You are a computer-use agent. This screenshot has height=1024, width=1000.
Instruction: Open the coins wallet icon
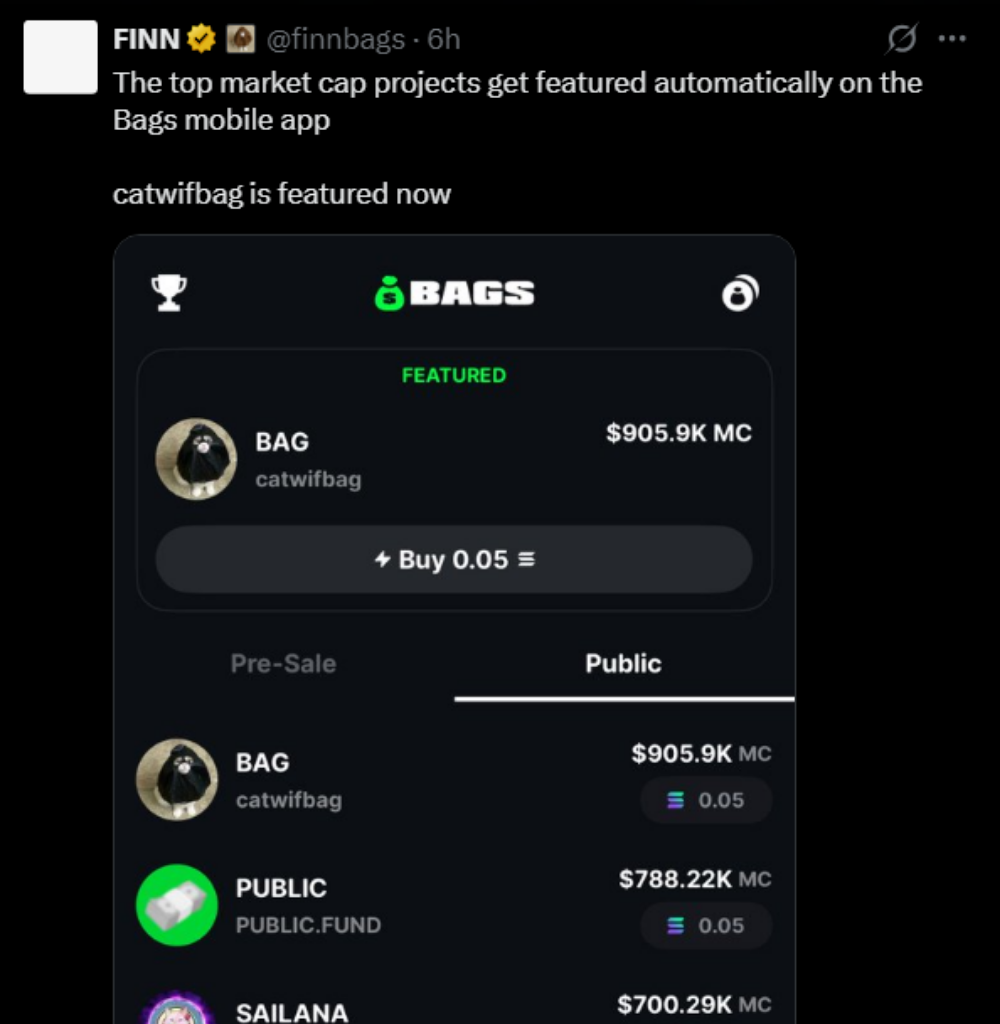741,293
